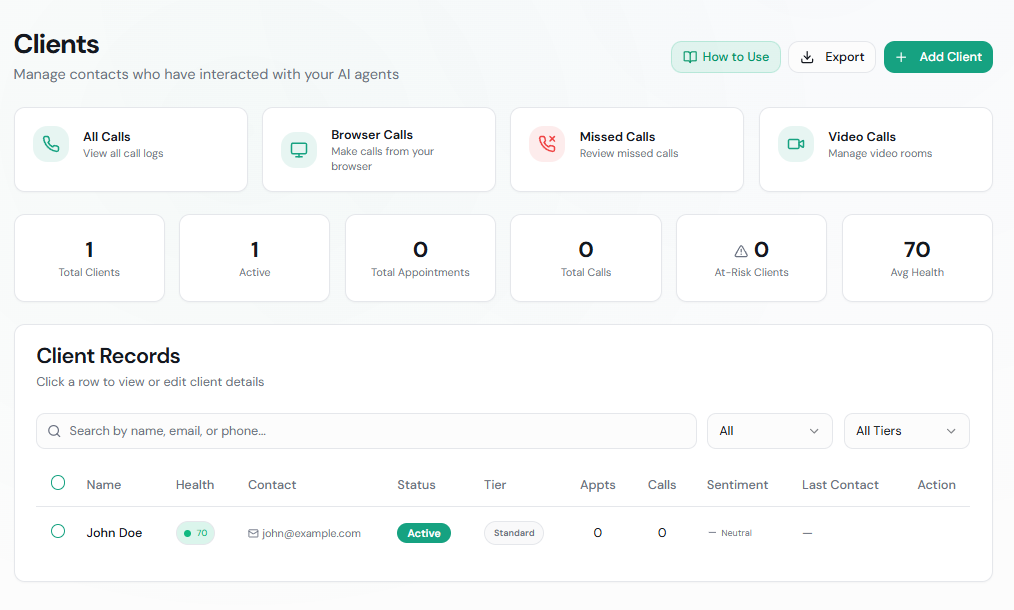
Task: Click the Status column header
Action: click(416, 485)
